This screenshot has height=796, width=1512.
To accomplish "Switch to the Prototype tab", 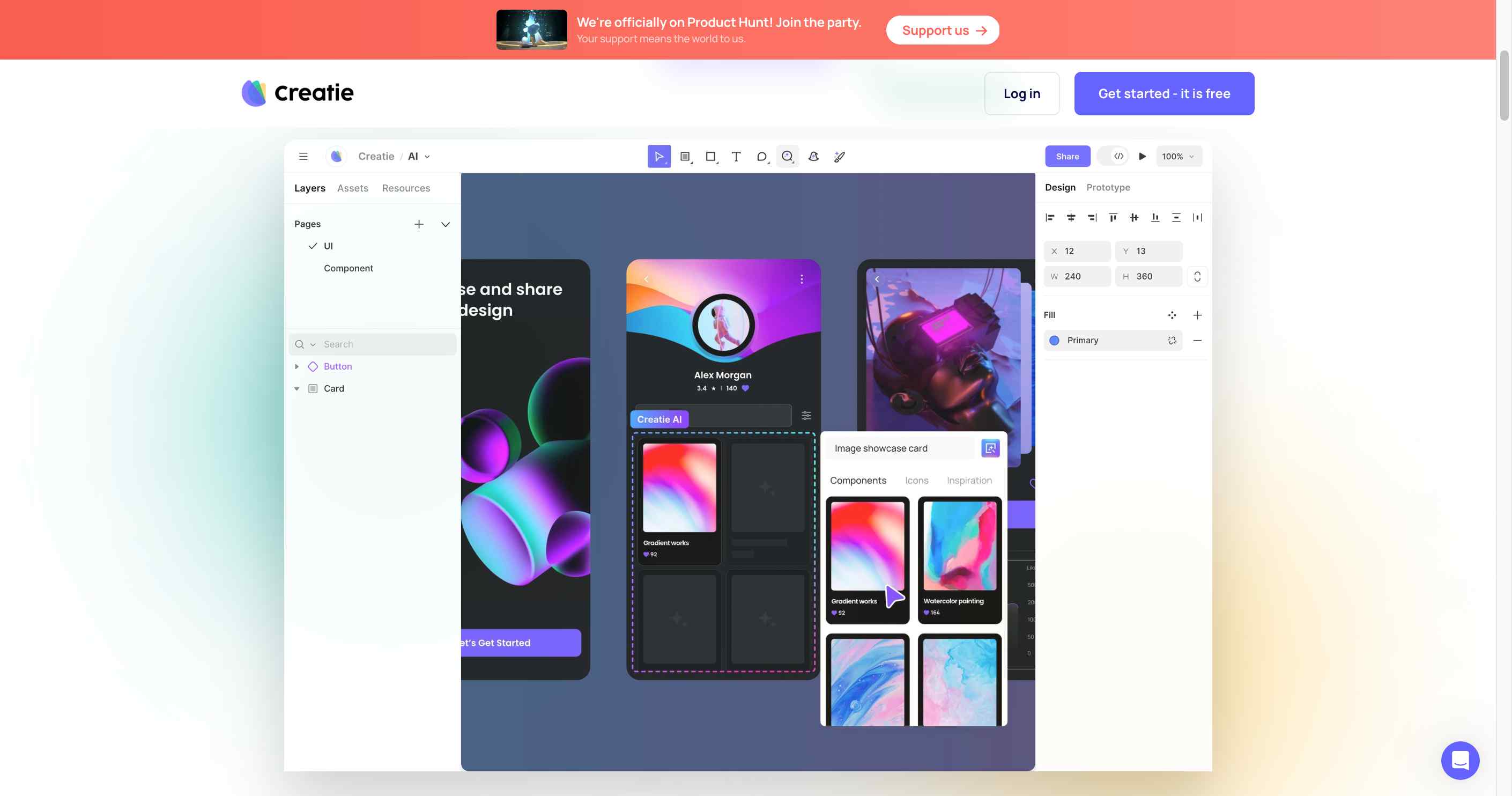I will [1108, 187].
